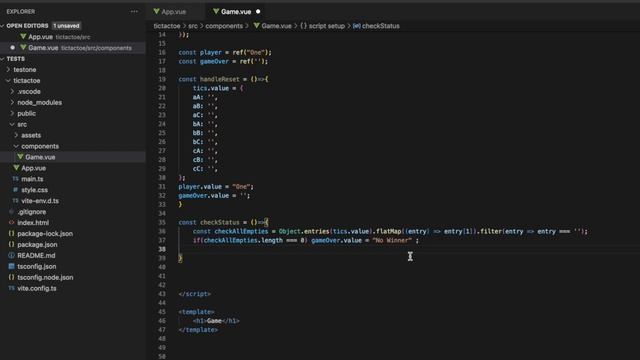Viewport: 640px width, 360px height.
Task: Collapse the components folder
Action: (x=40, y=146)
